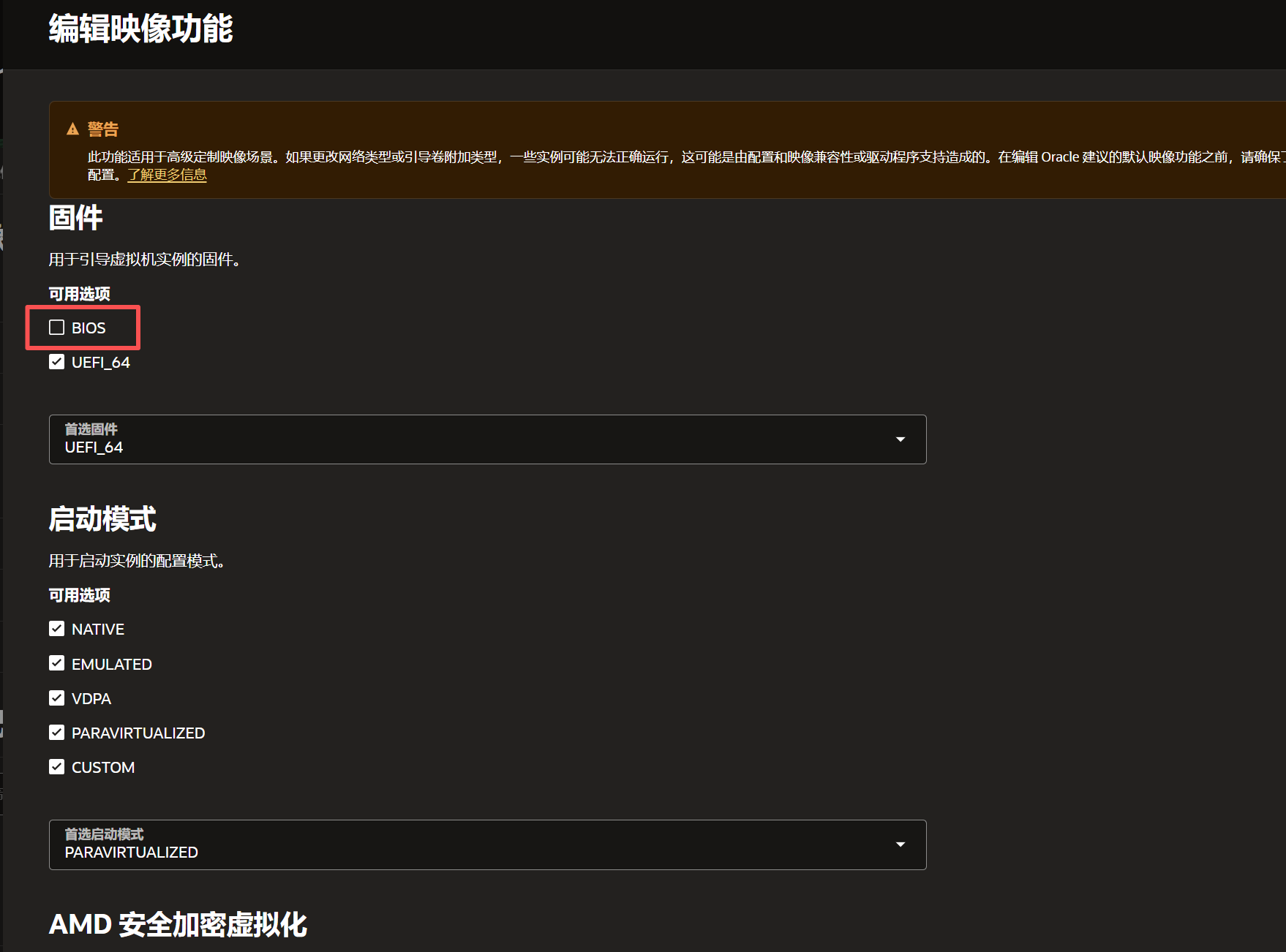Toggle the NATIVE launch mode checkbox
This screenshot has height=952, width=1286.
click(57, 629)
